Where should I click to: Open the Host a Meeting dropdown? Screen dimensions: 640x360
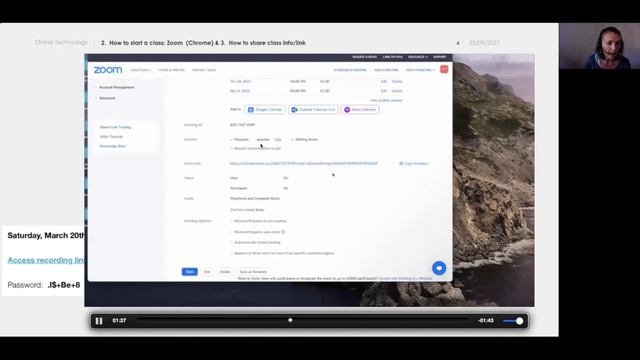point(420,70)
